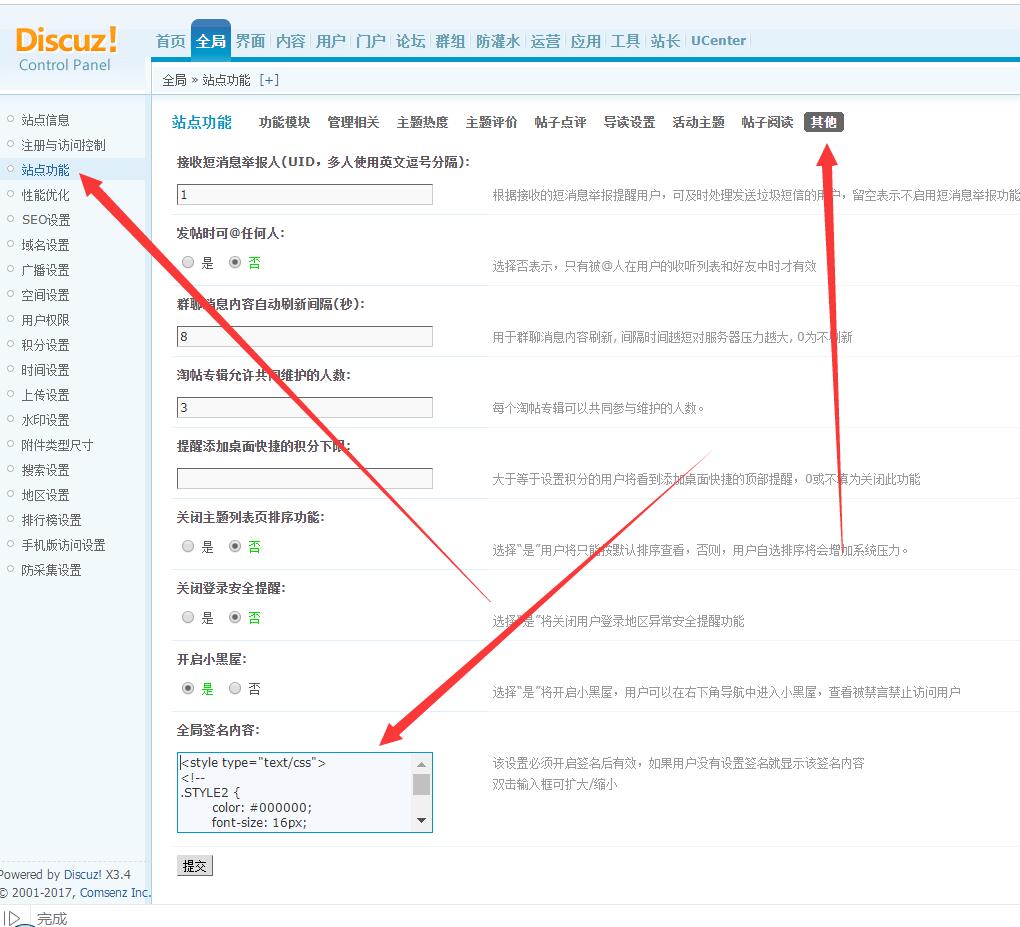
Task: Click the [+] icon beside the 站点功能 breadcrumb
Action: click(x=269, y=80)
